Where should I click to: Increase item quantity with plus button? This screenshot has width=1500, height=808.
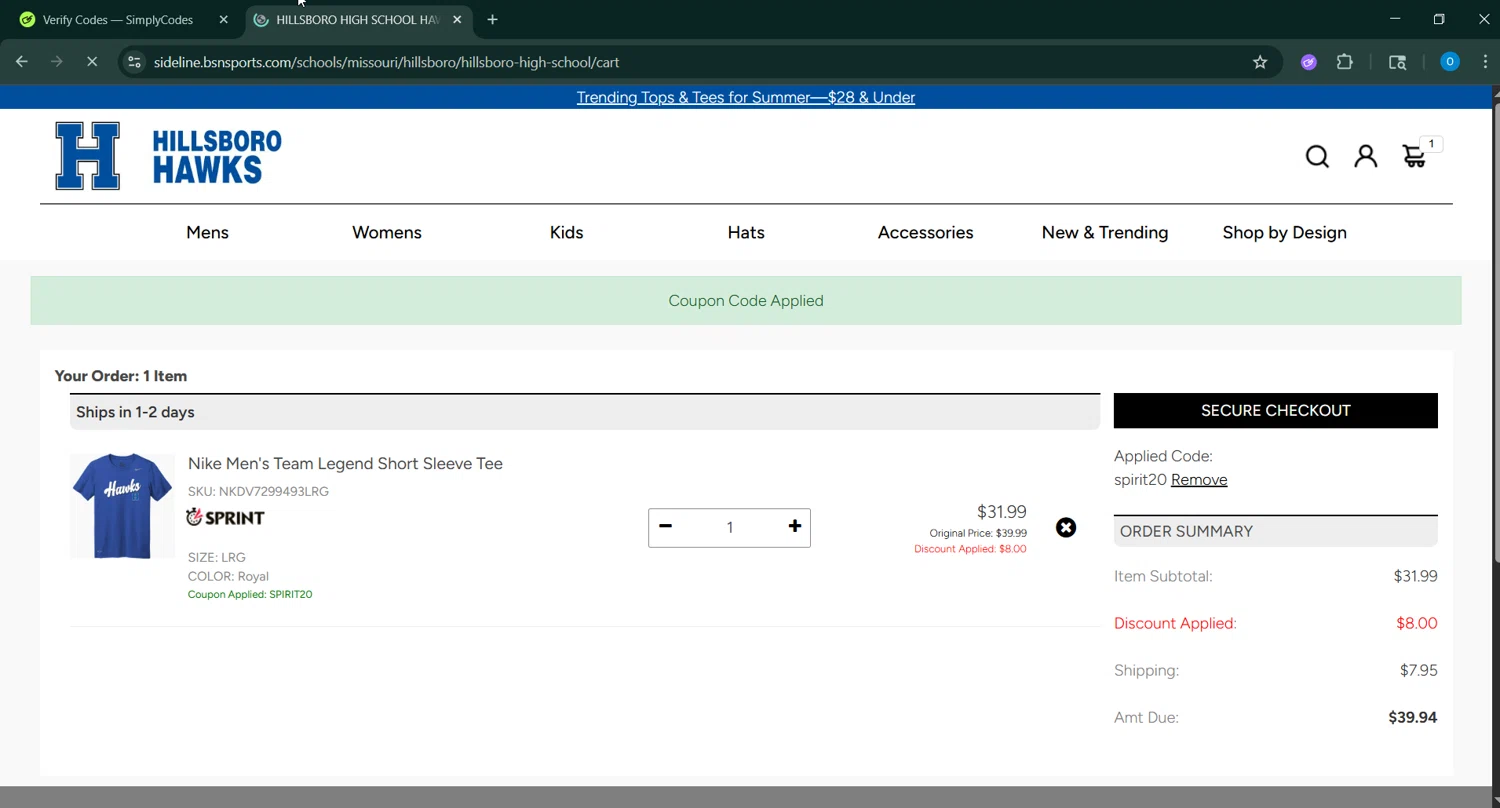pos(794,527)
